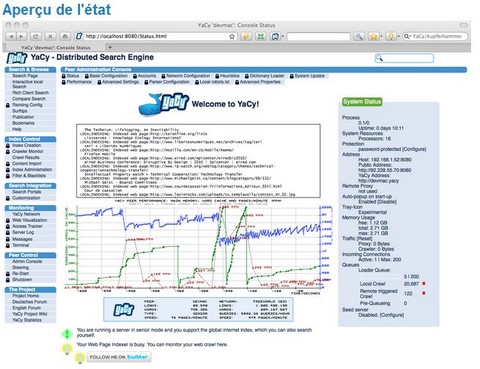
Task: Pause Local Crawl via its red square
Action: [x=424, y=284]
